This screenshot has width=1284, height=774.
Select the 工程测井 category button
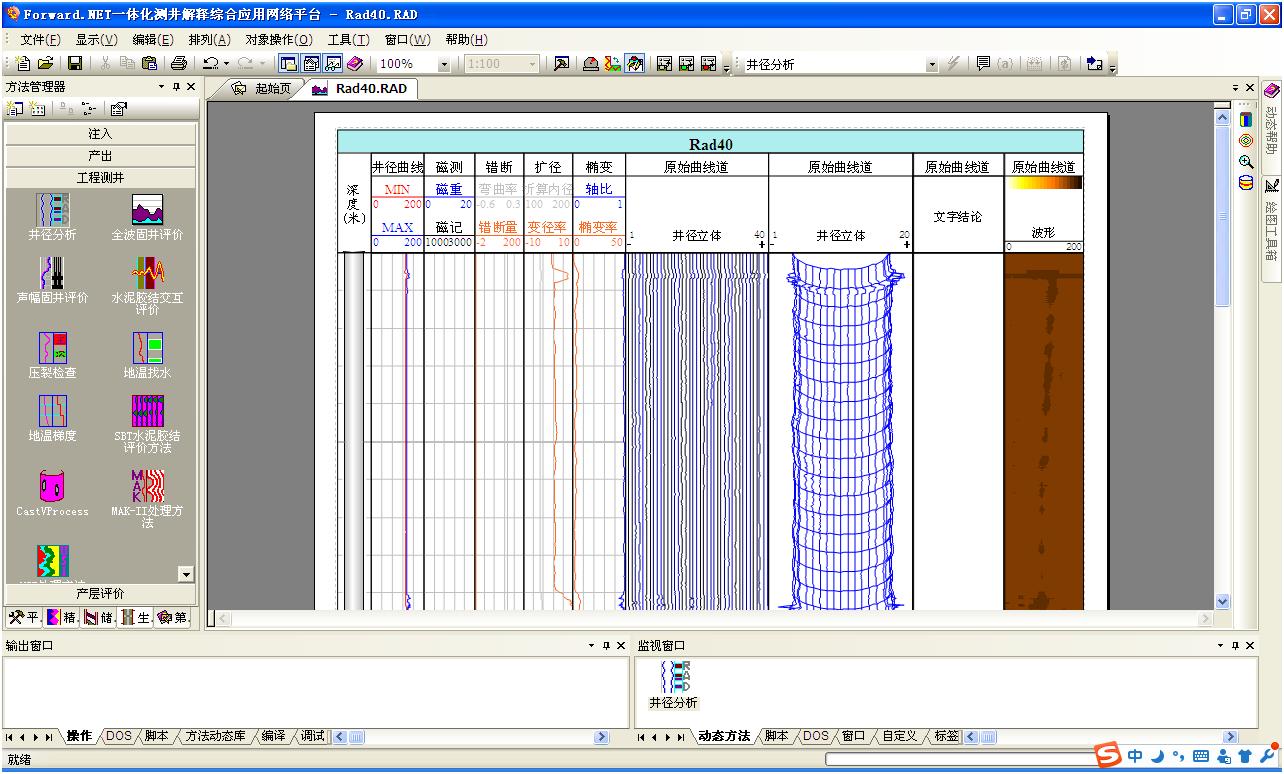click(100, 177)
